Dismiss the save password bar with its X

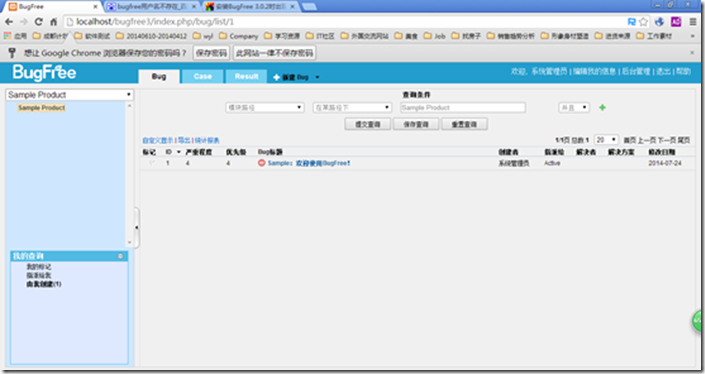[692, 53]
